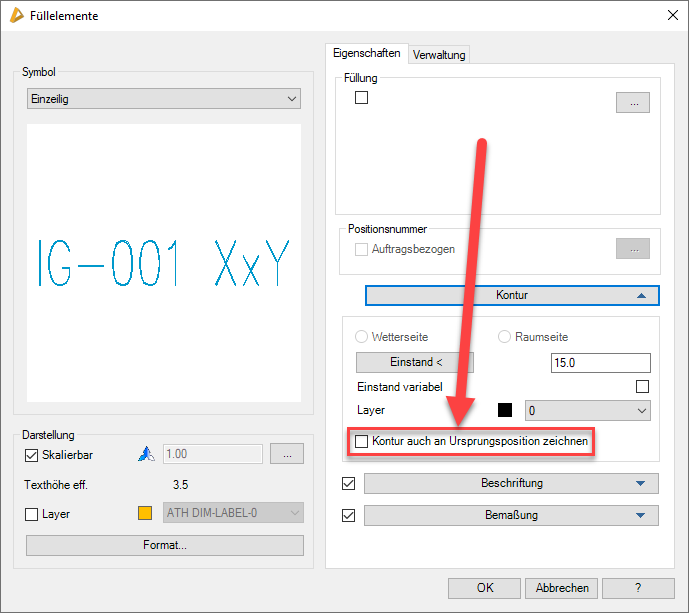
Task: Tick the Füllung checkbox
Action: click(x=362, y=98)
